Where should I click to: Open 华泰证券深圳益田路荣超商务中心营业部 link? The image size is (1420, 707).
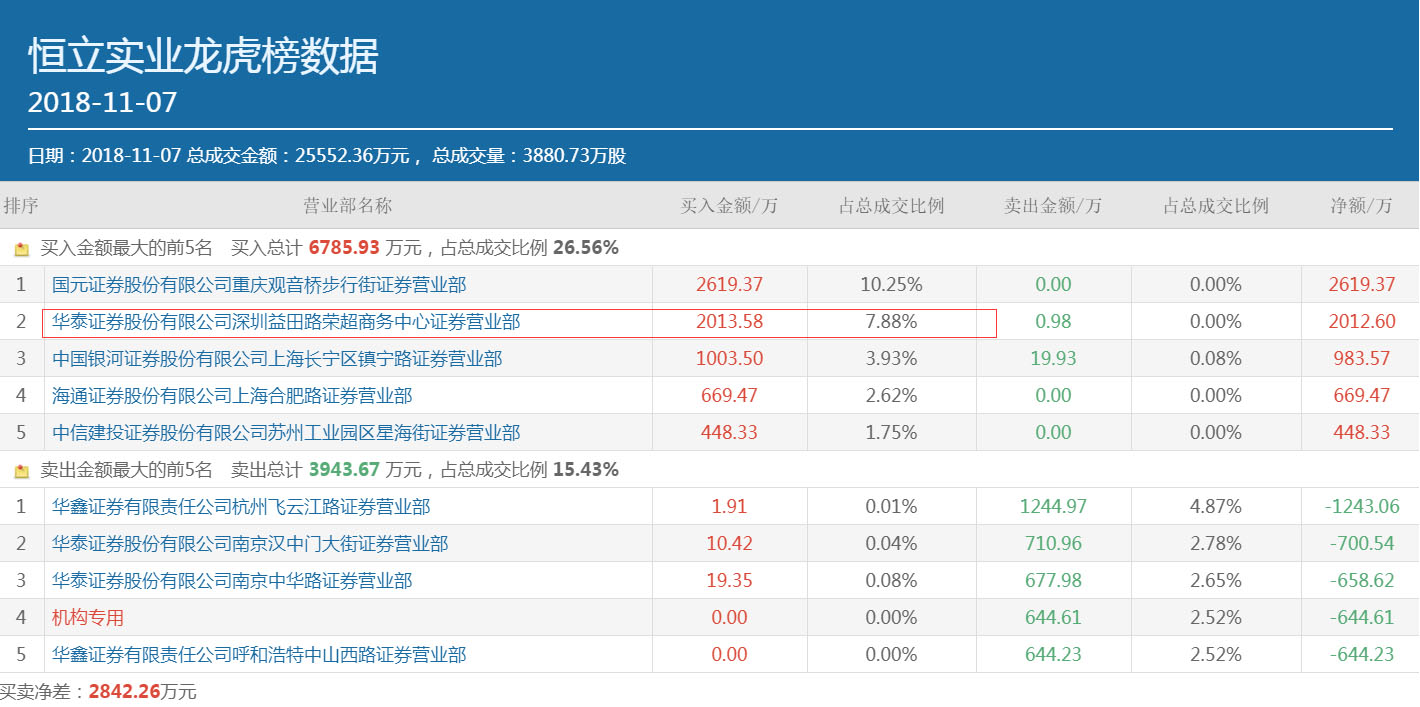tap(286, 322)
